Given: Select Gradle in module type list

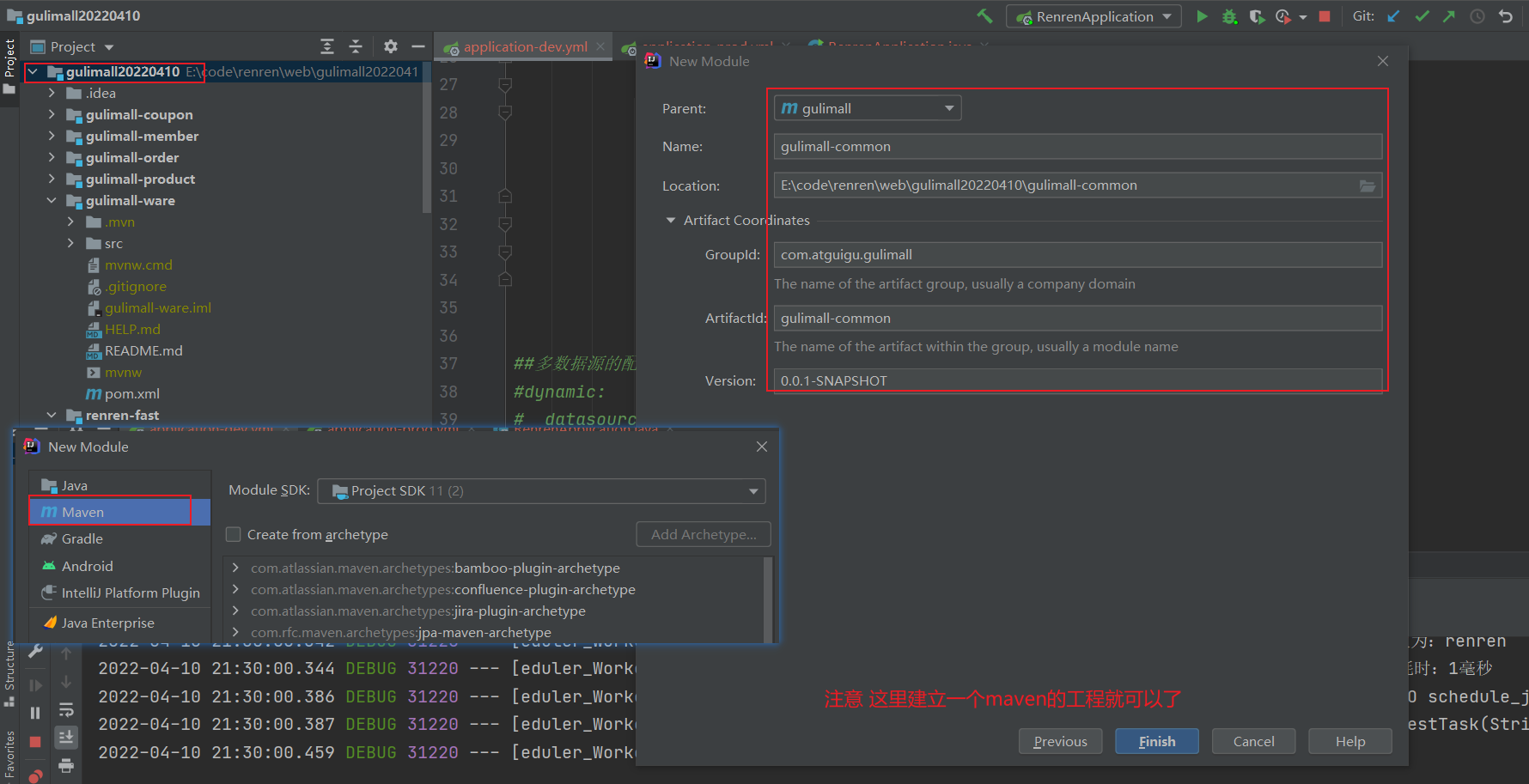Looking at the screenshot, I should click(120, 538).
